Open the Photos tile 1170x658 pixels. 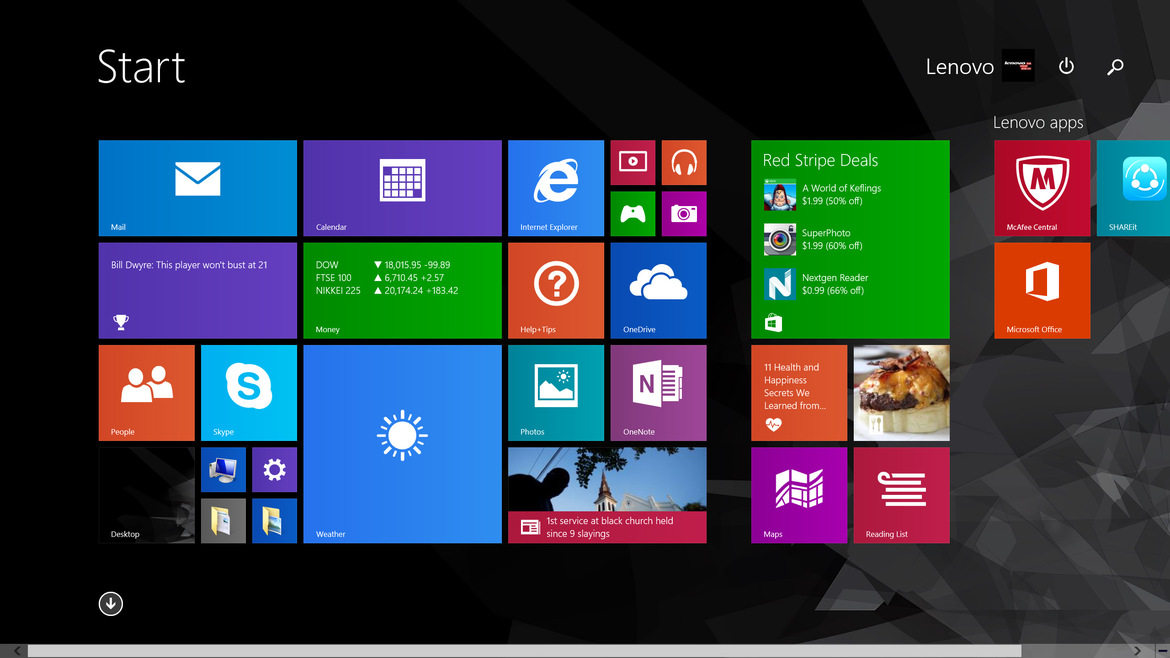556,392
